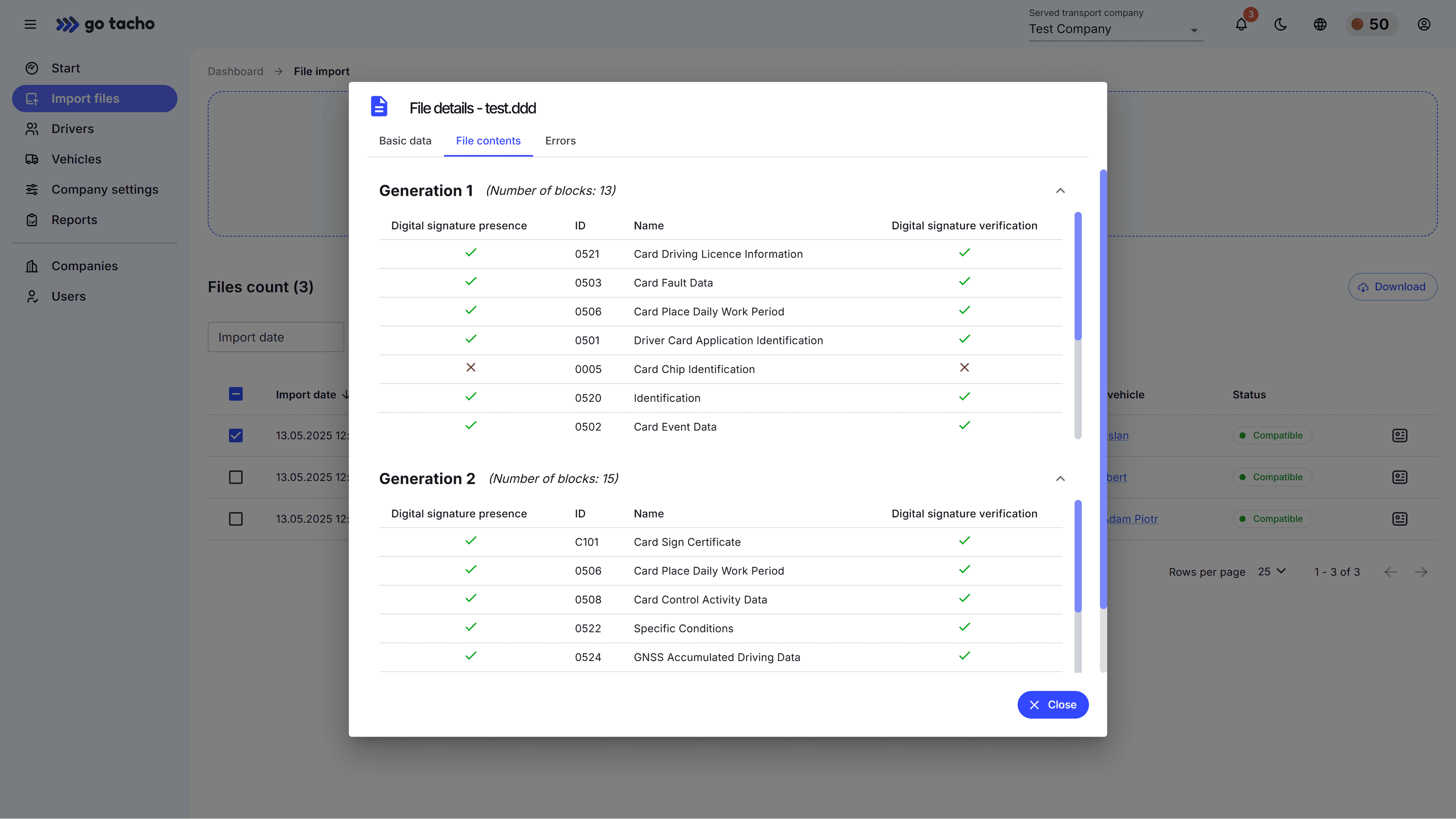This screenshot has width=1456, height=819.
Task: Click red X verification for Card Chip Identification
Action: click(965, 368)
